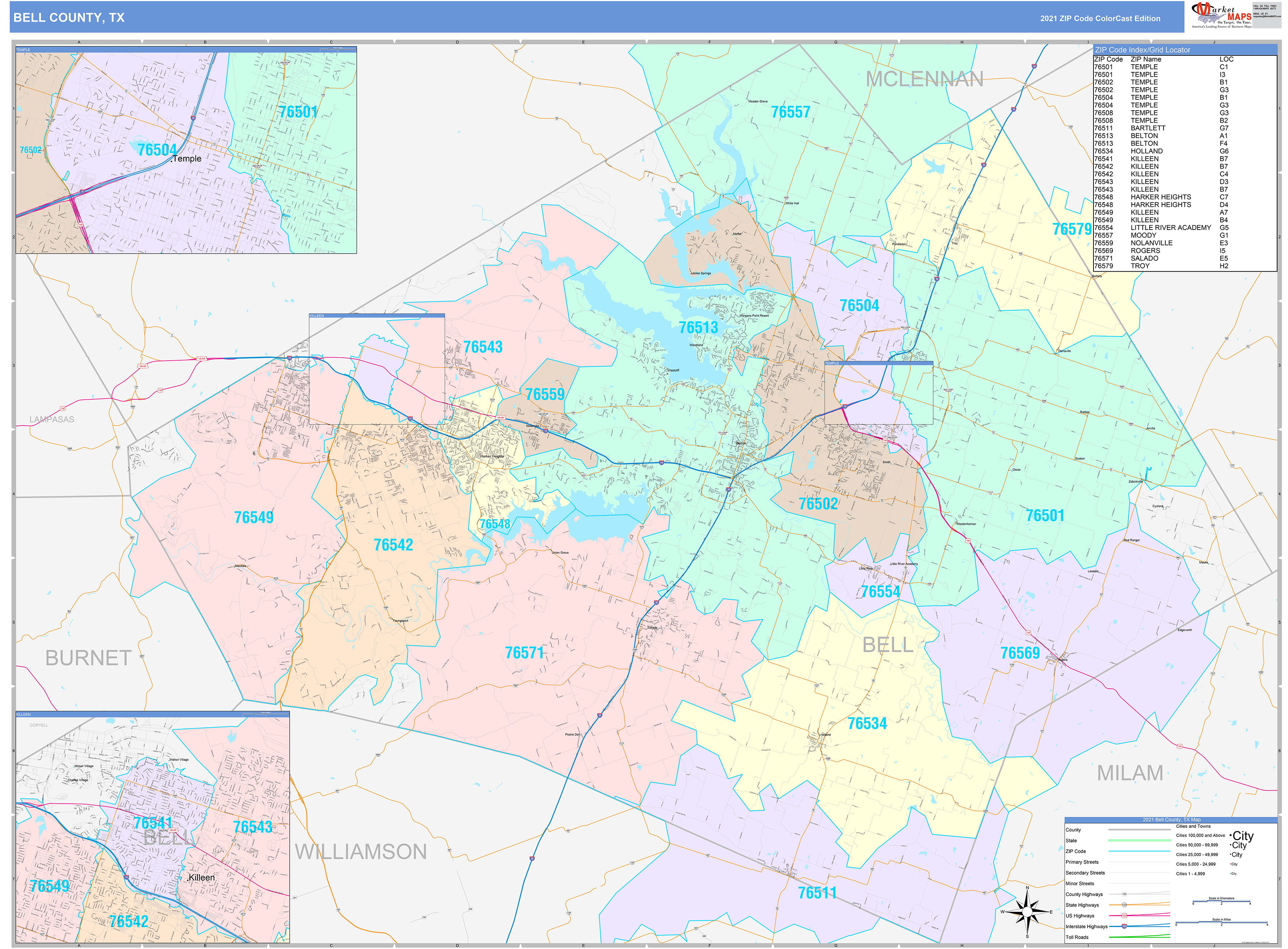Image resolution: width=1288 pixels, height=949 pixels.
Task: Click the Harker Heights town label
Action: (492, 456)
